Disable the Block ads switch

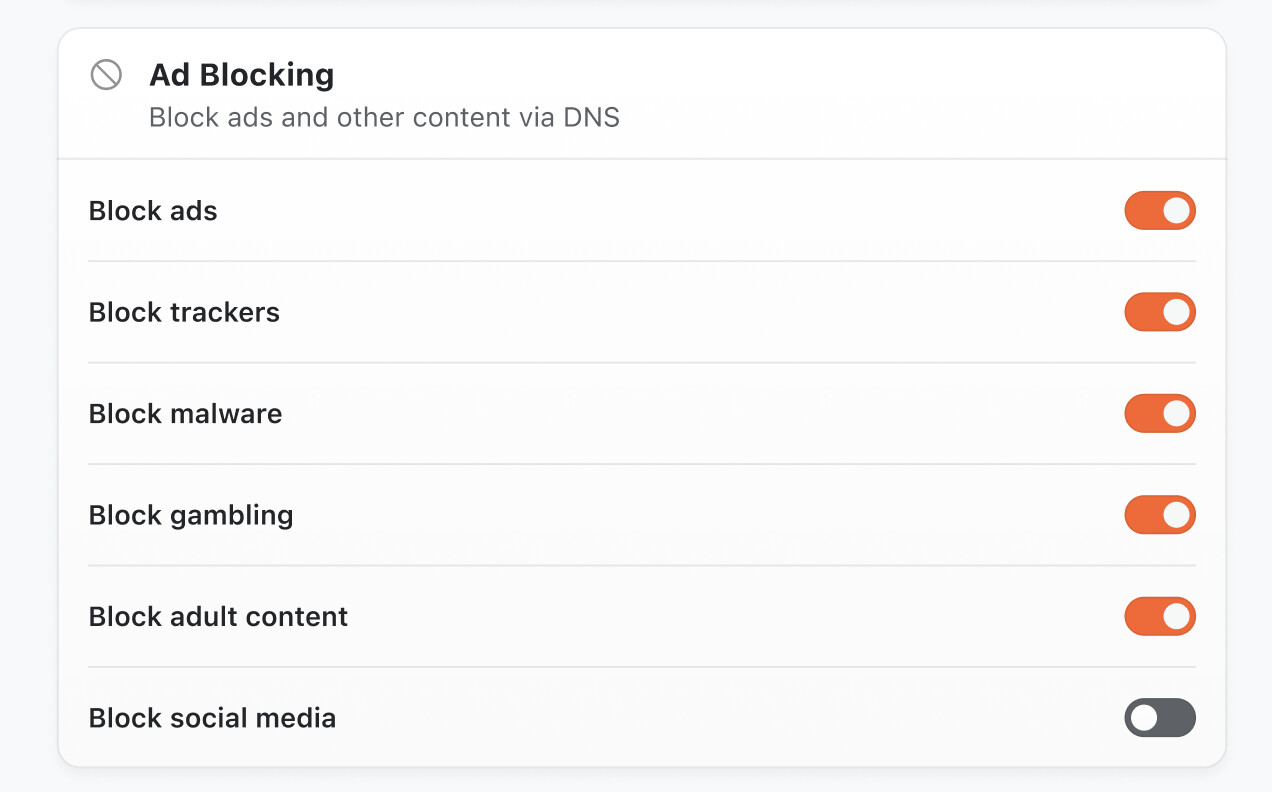pos(1159,211)
